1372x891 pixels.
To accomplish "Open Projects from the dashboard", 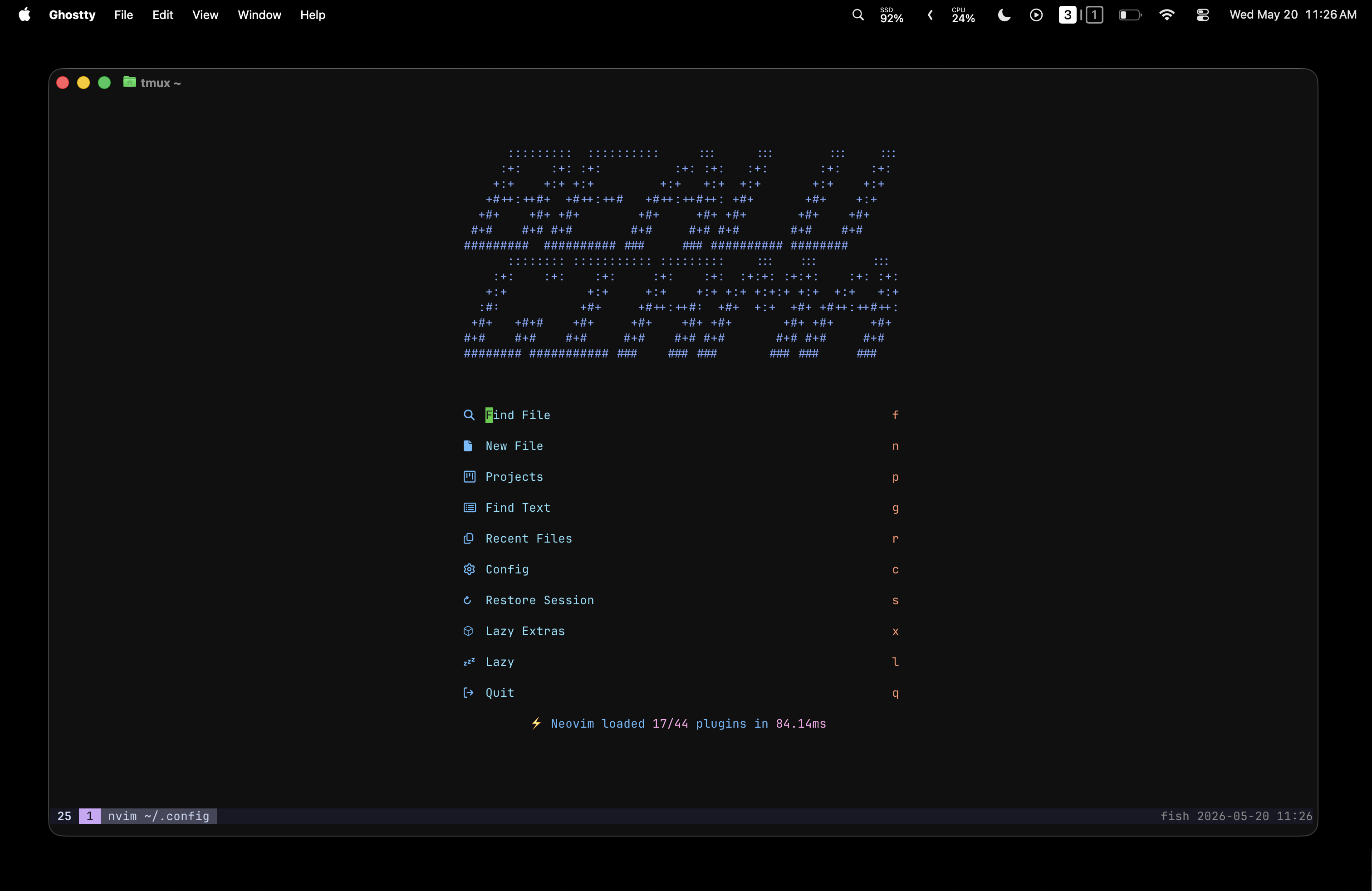I will coord(681,477).
